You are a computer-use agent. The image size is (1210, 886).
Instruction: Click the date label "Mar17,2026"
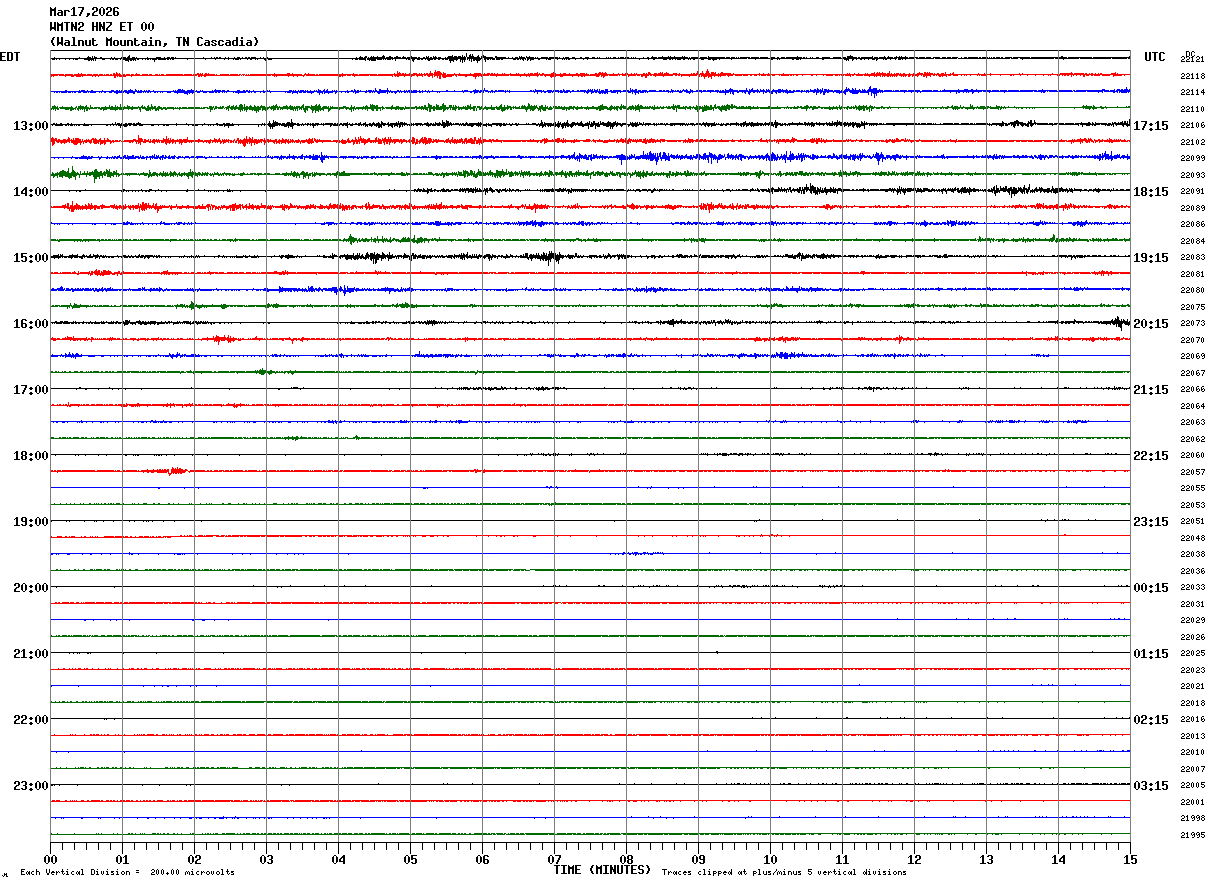pyautogui.click(x=84, y=12)
